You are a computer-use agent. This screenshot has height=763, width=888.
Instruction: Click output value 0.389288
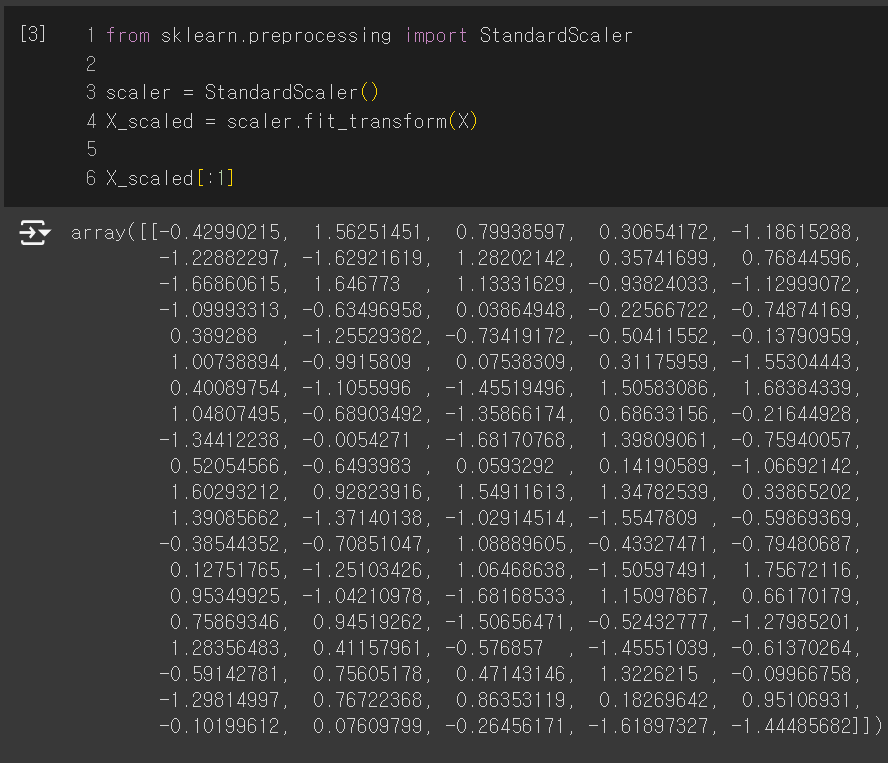[x=214, y=336]
